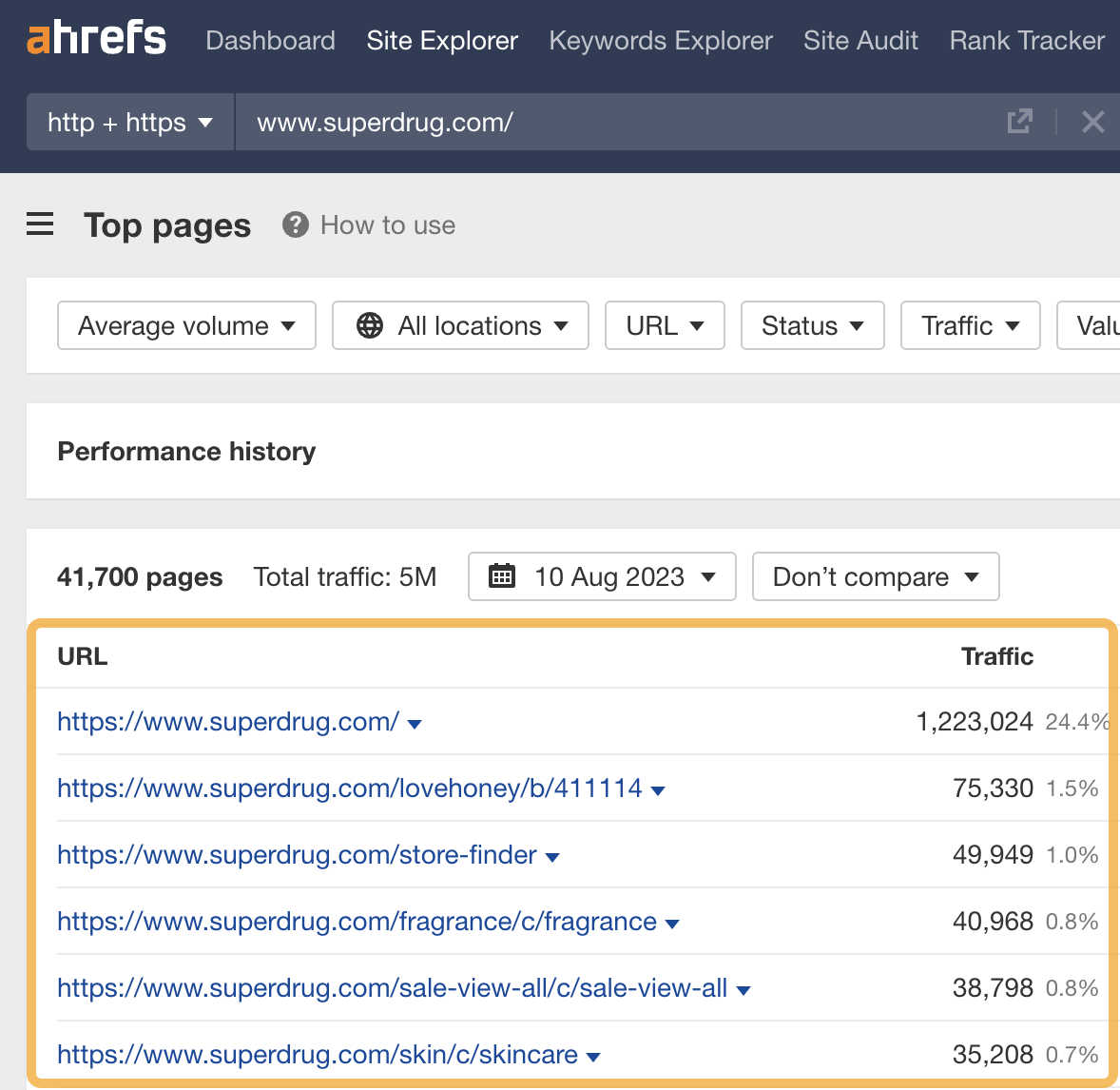1120x1090 pixels.
Task: Switch to Keywords Explorer
Action: point(661,40)
